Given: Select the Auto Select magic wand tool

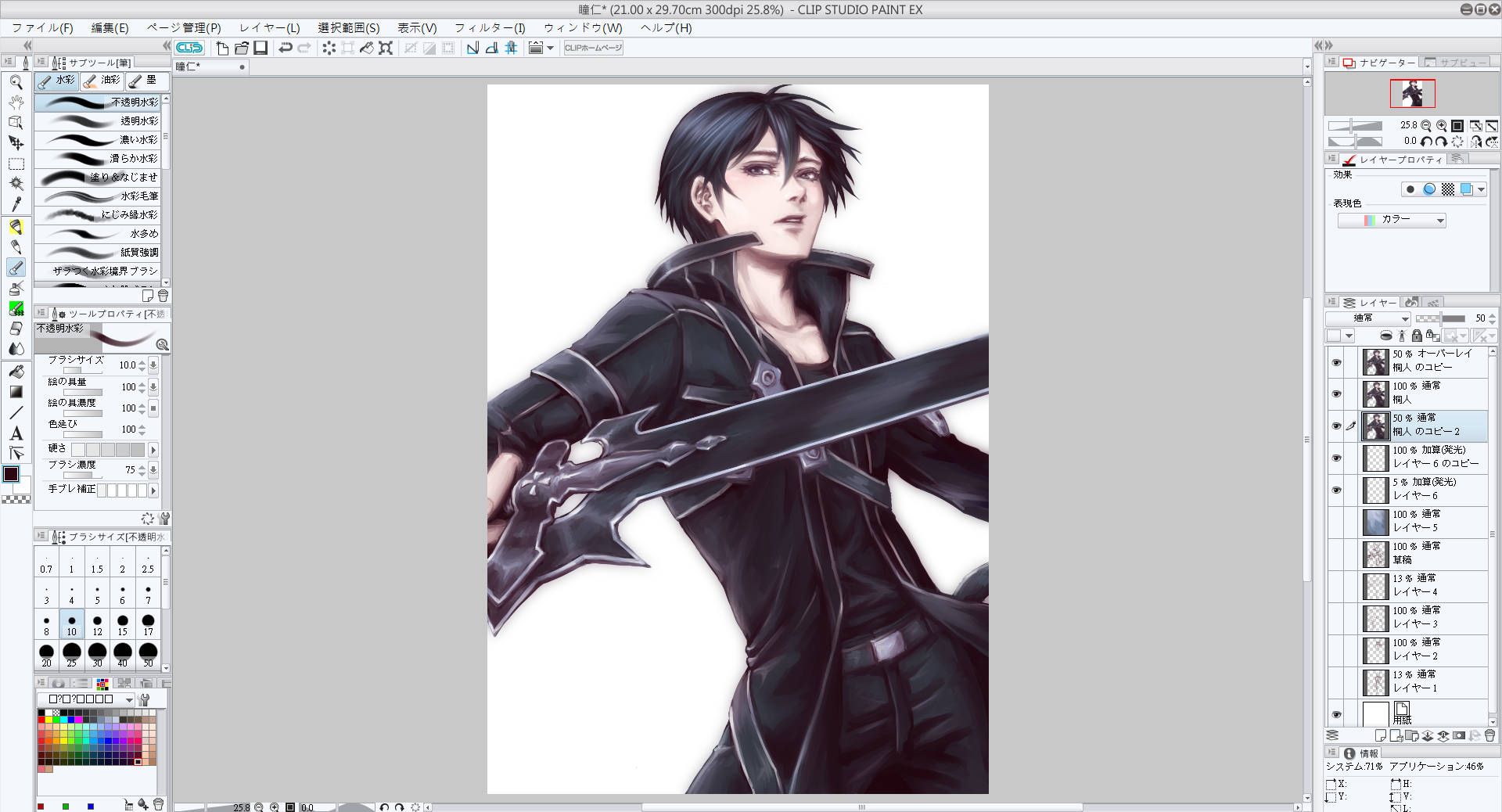Looking at the screenshot, I should 16,184.
